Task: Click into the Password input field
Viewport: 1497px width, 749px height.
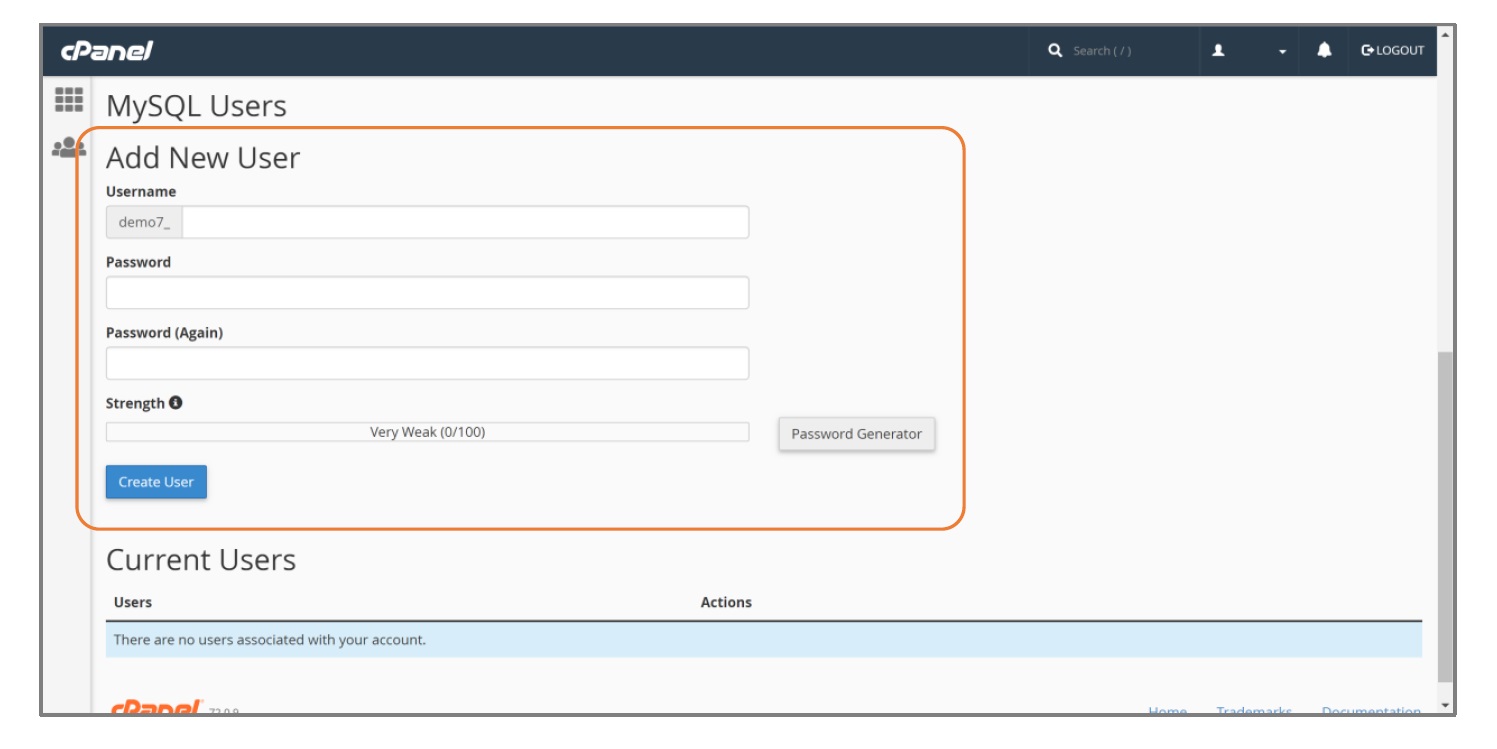Action: [x=427, y=293]
